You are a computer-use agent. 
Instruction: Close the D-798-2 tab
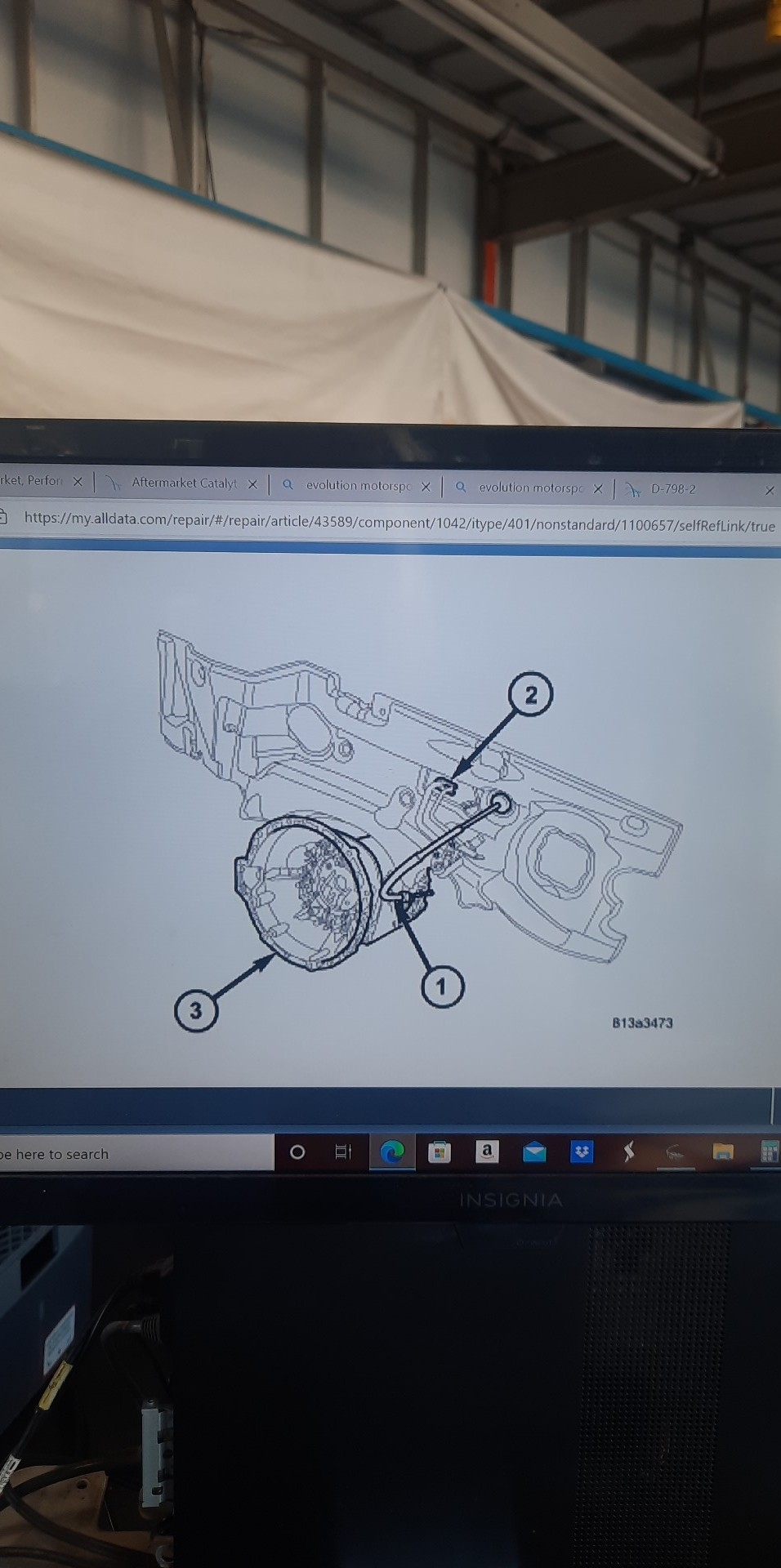click(x=770, y=491)
